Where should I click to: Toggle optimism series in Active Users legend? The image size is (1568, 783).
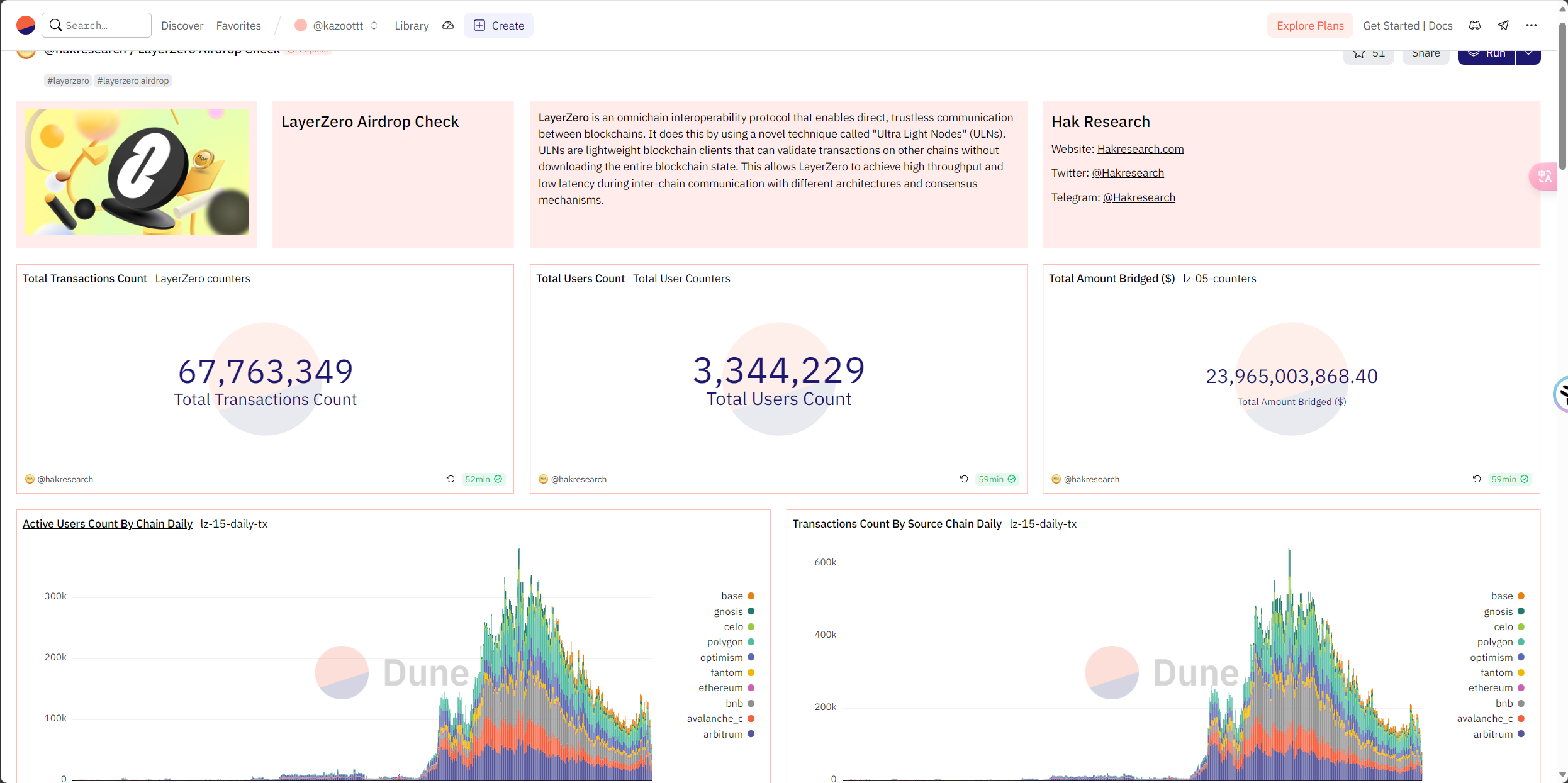(x=727, y=658)
